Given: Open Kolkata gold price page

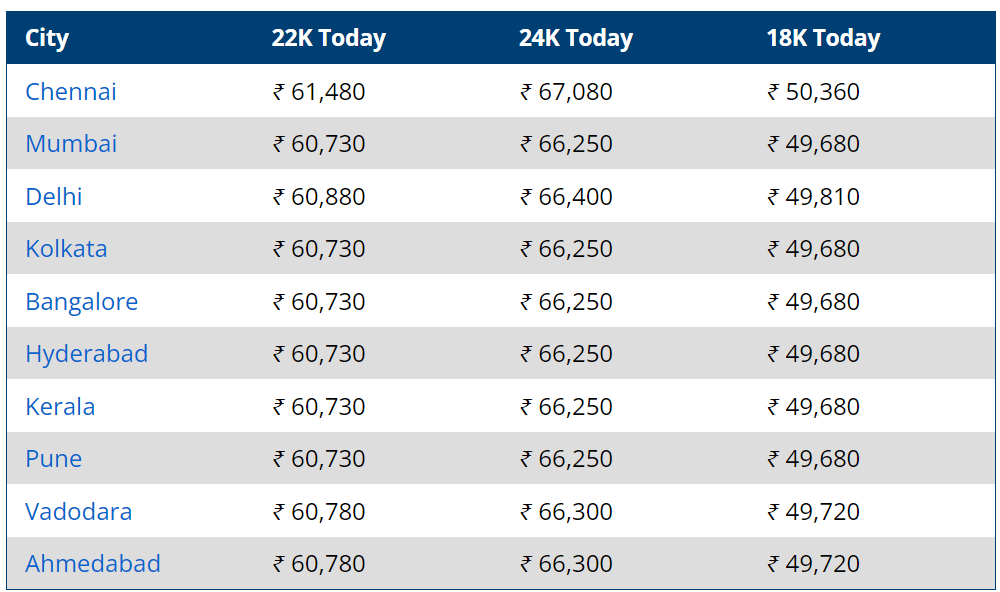Looking at the screenshot, I should 66,249.
